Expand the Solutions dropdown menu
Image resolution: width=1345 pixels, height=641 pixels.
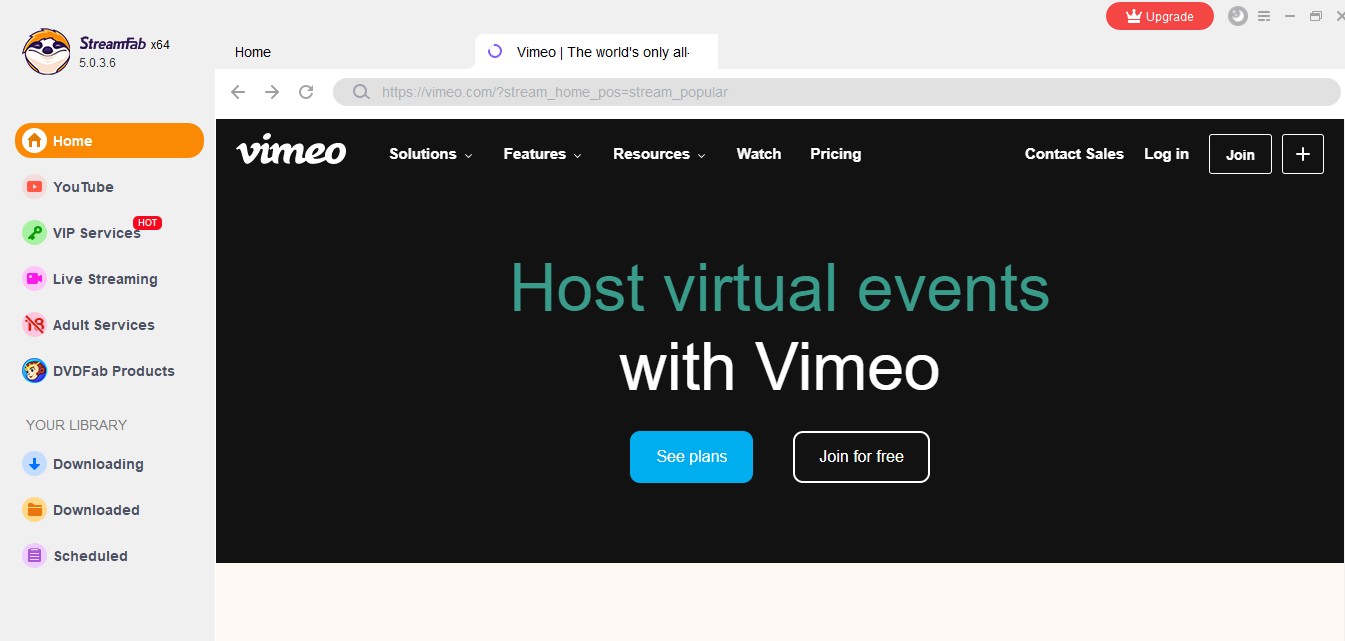click(431, 154)
